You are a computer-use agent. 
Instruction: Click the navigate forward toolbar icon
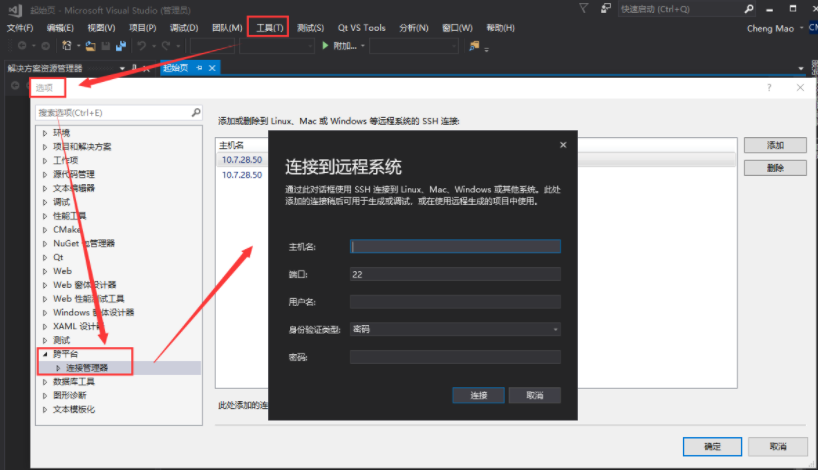[x=45, y=46]
